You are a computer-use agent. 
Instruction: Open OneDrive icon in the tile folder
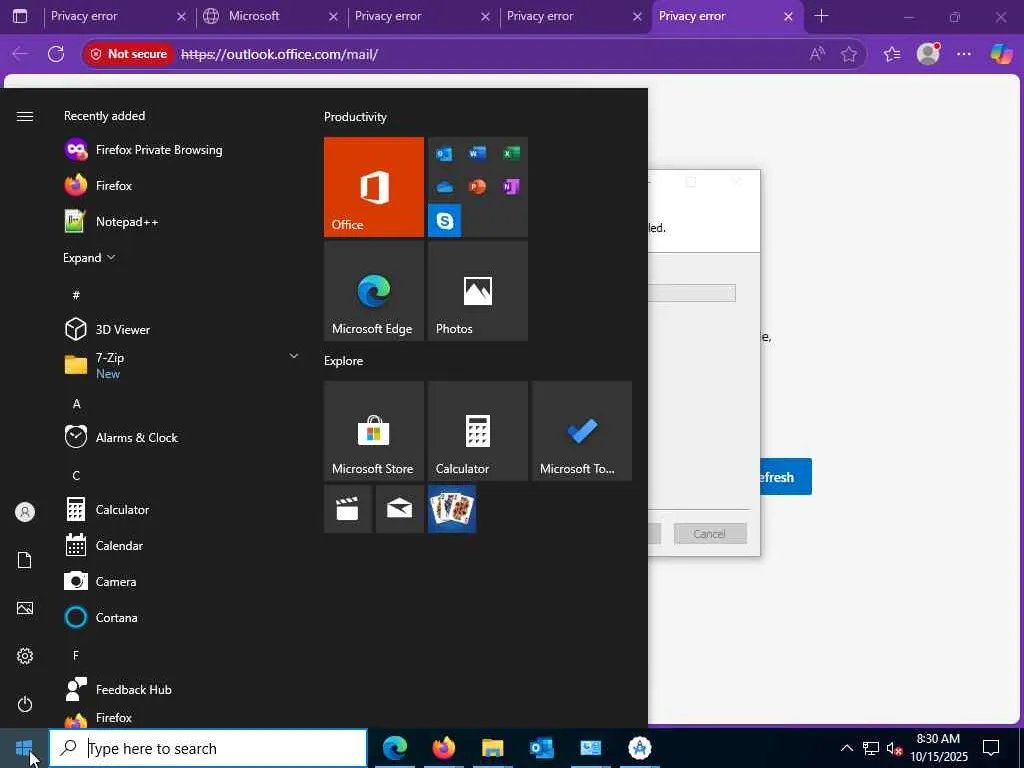pyautogui.click(x=444, y=187)
